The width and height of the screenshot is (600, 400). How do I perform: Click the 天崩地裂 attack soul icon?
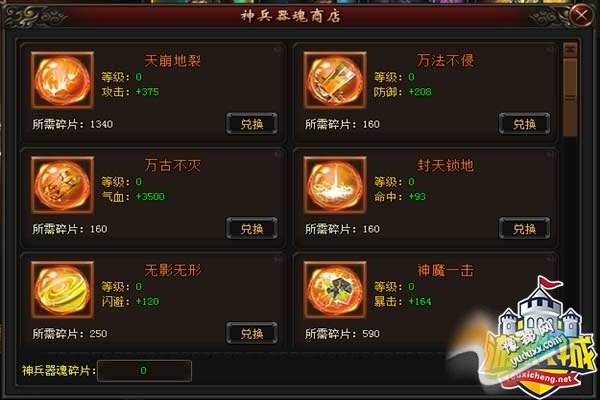62,80
